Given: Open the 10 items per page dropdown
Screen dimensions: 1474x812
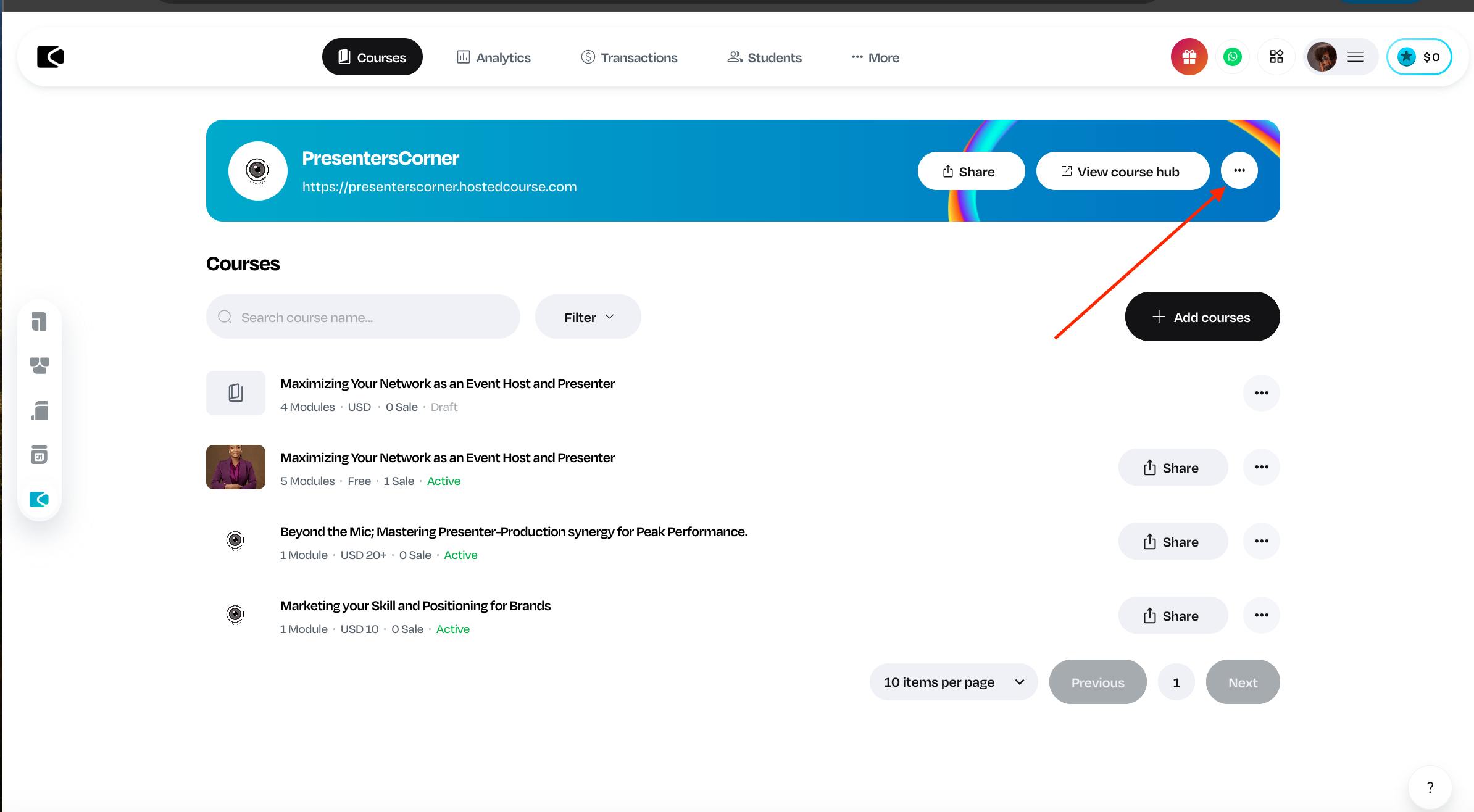Looking at the screenshot, I should click(x=953, y=682).
